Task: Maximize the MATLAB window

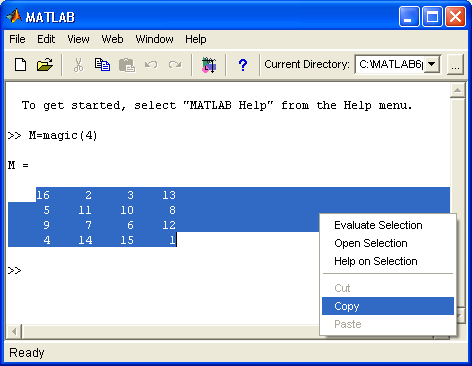Action: click(432, 17)
